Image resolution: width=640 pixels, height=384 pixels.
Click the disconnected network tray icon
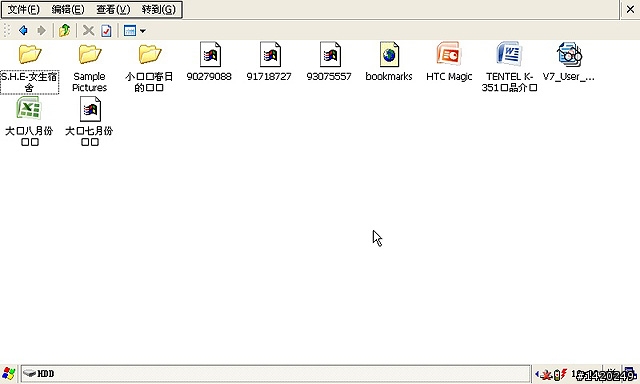[x=546, y=374]
